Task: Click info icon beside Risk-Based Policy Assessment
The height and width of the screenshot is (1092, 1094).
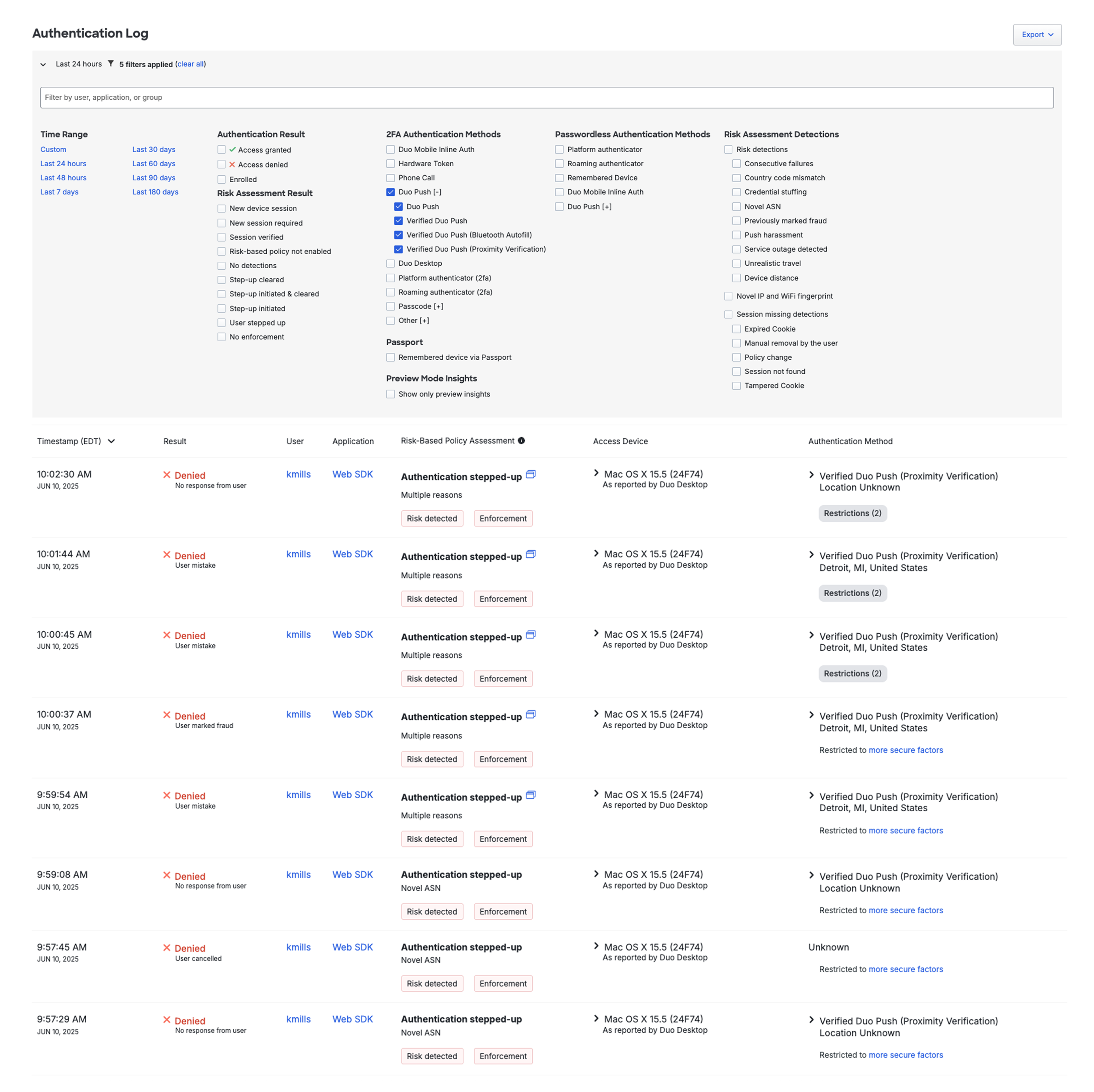Action: click(522, 441)
